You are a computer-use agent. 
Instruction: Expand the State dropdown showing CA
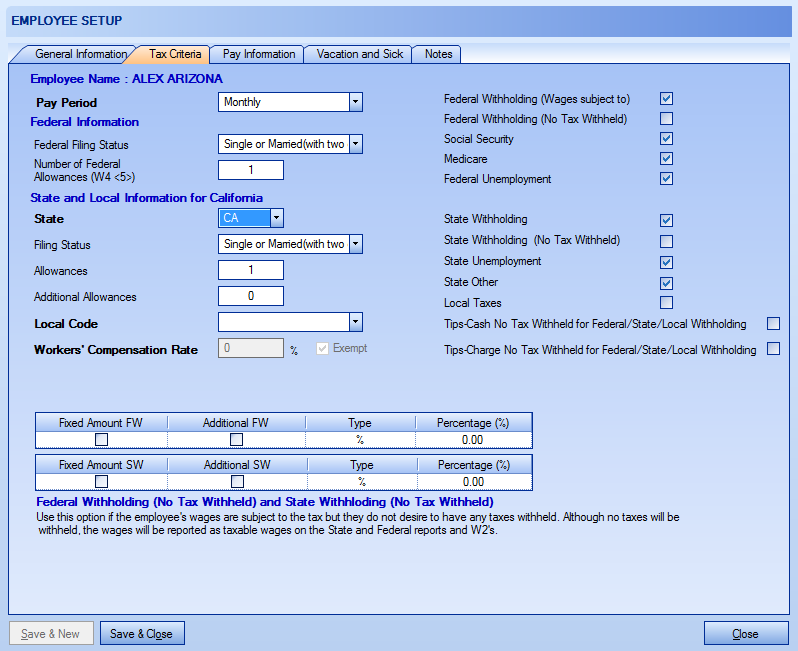tap(277, 218)
